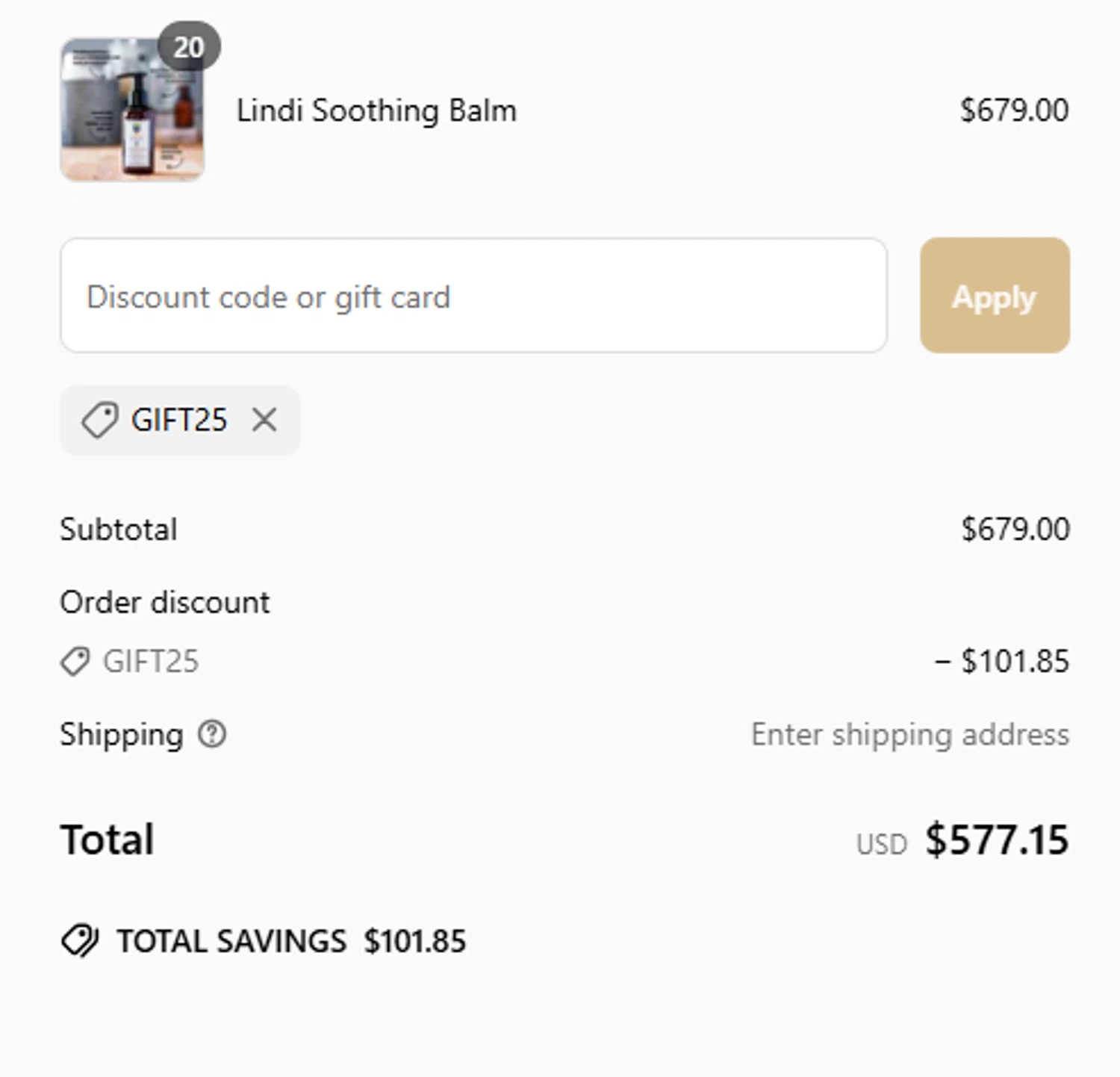Click the tag icon in GIFT25 chip

tap(99, 420)
